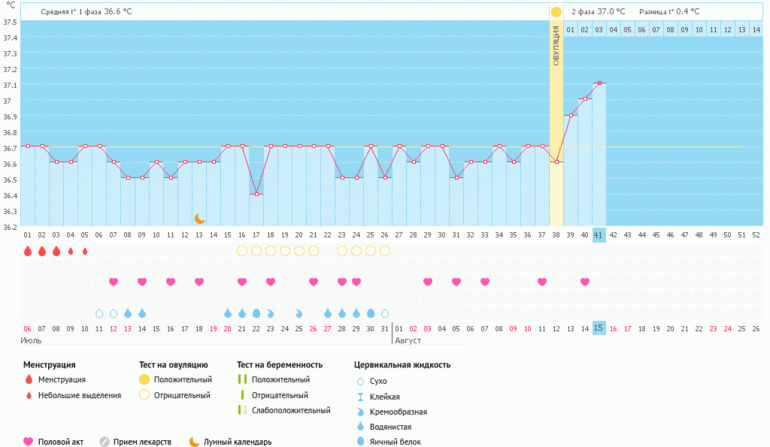Select the small spotting drop on day 05
The height and width of the screenshot is (447, 770).
[x=85, y=251]
